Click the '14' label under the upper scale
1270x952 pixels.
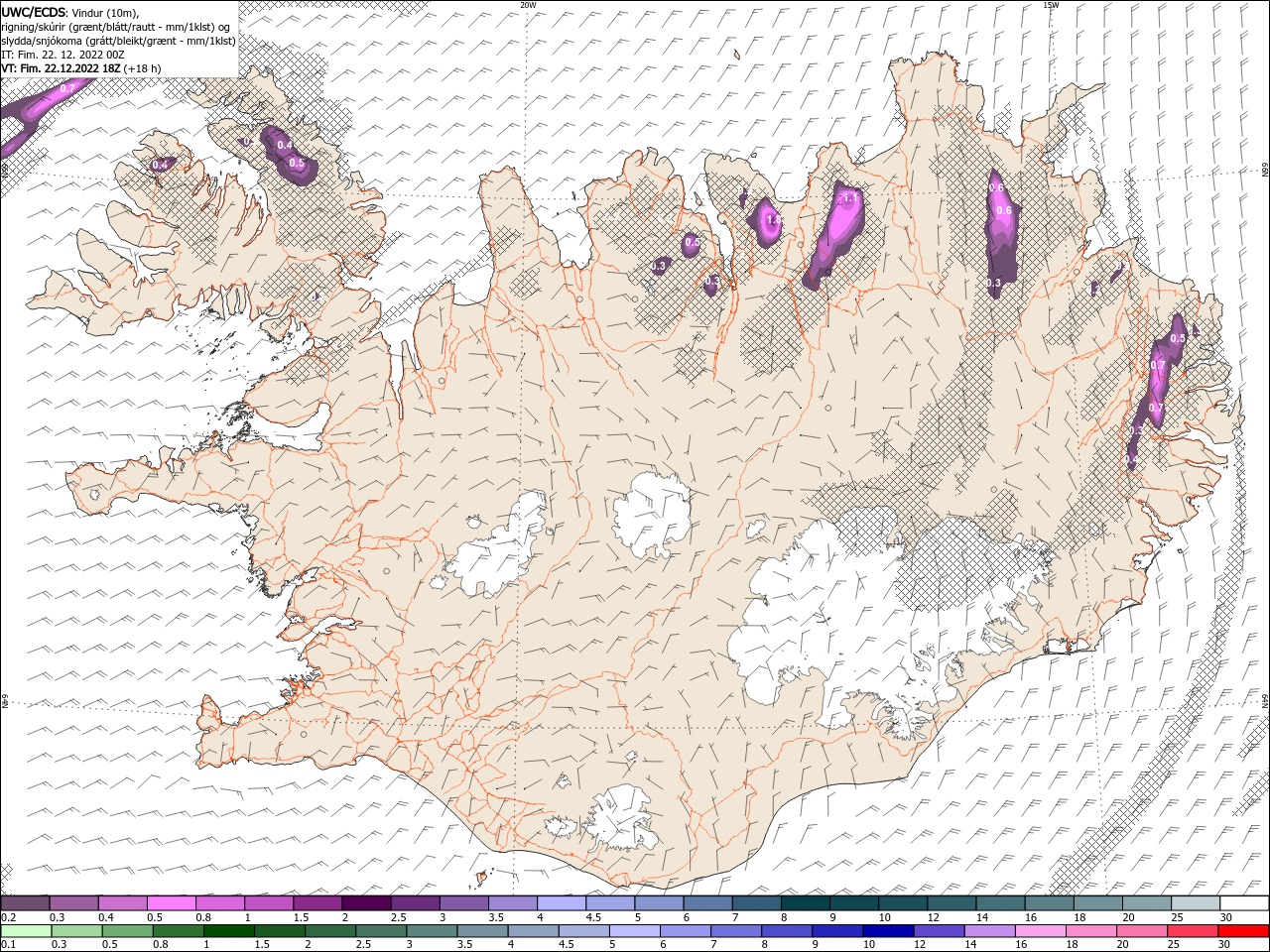(982, 917)
